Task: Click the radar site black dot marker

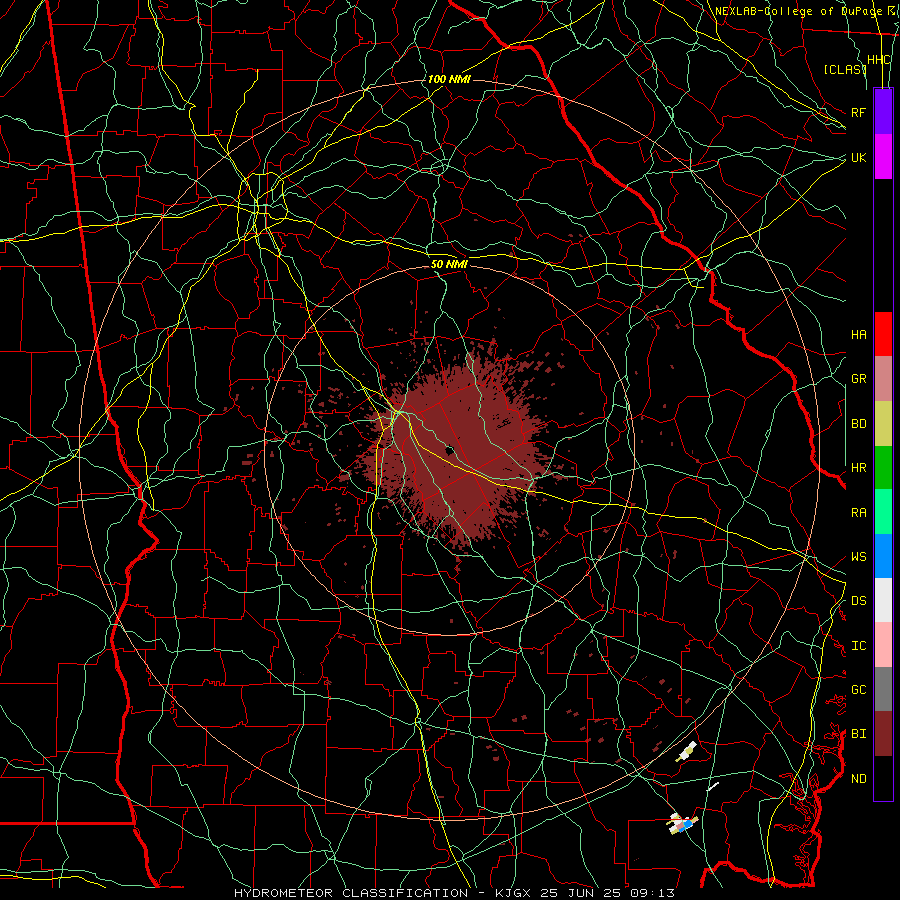Action: coord(450,450)
